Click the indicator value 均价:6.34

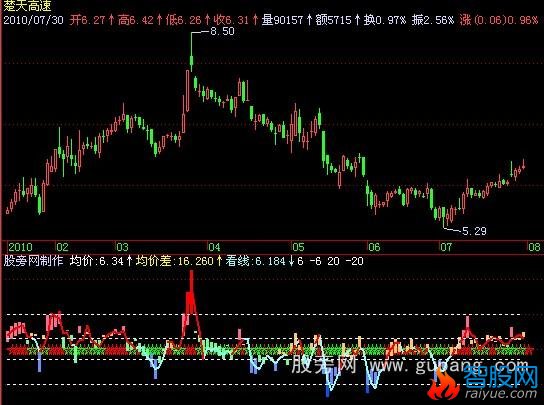pos(96,261)
